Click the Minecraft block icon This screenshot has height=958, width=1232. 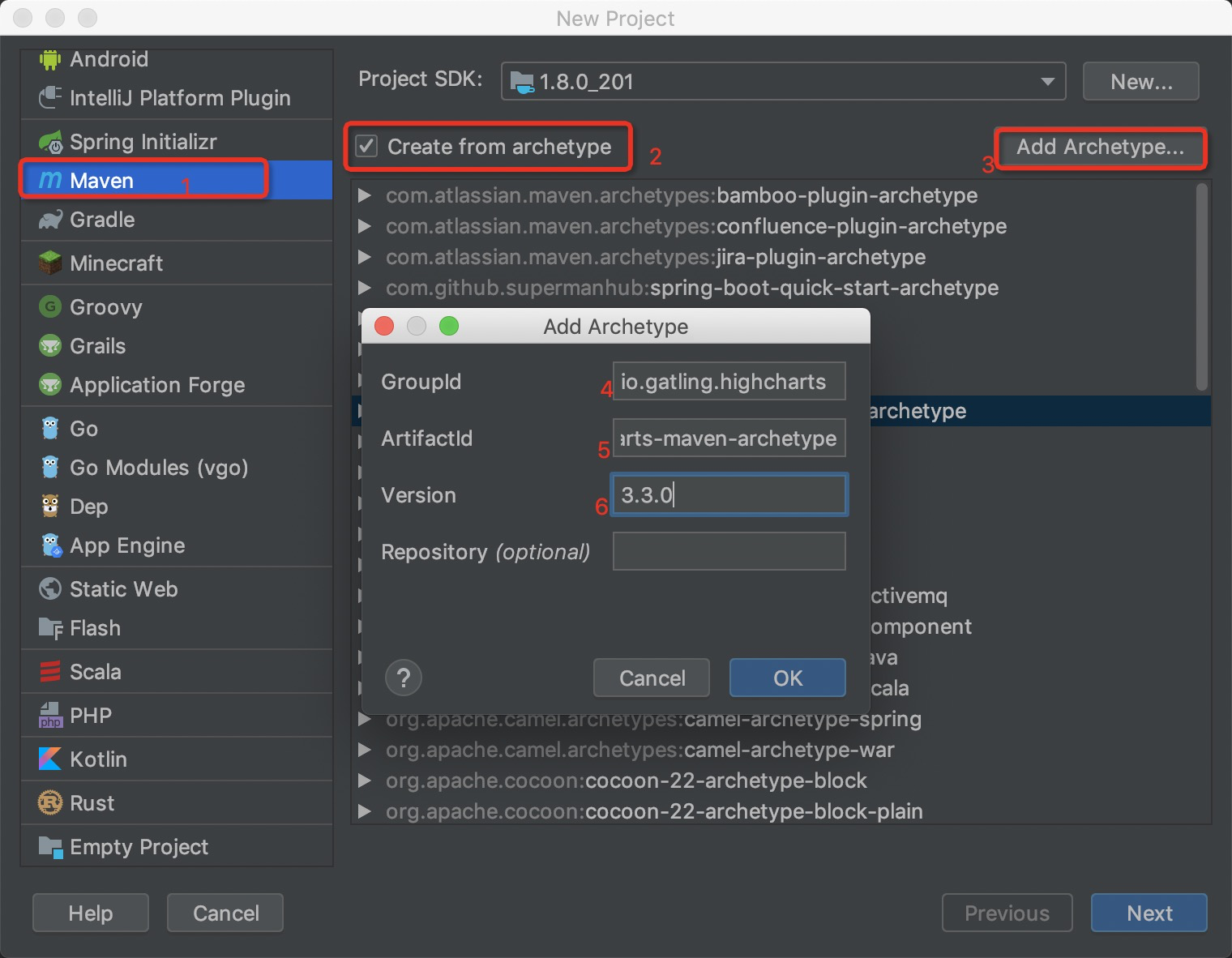50,263
